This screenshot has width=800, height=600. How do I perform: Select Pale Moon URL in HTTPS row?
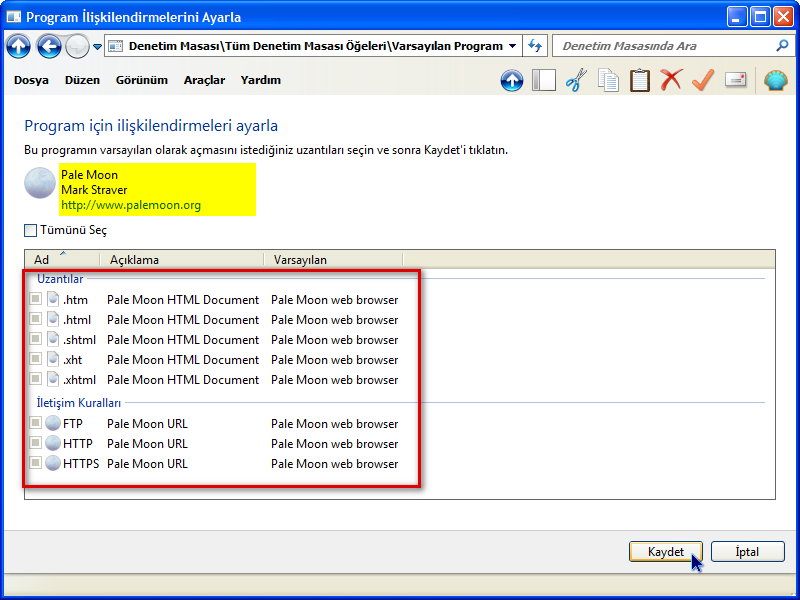pyautogui.click(x=147, y=464)
